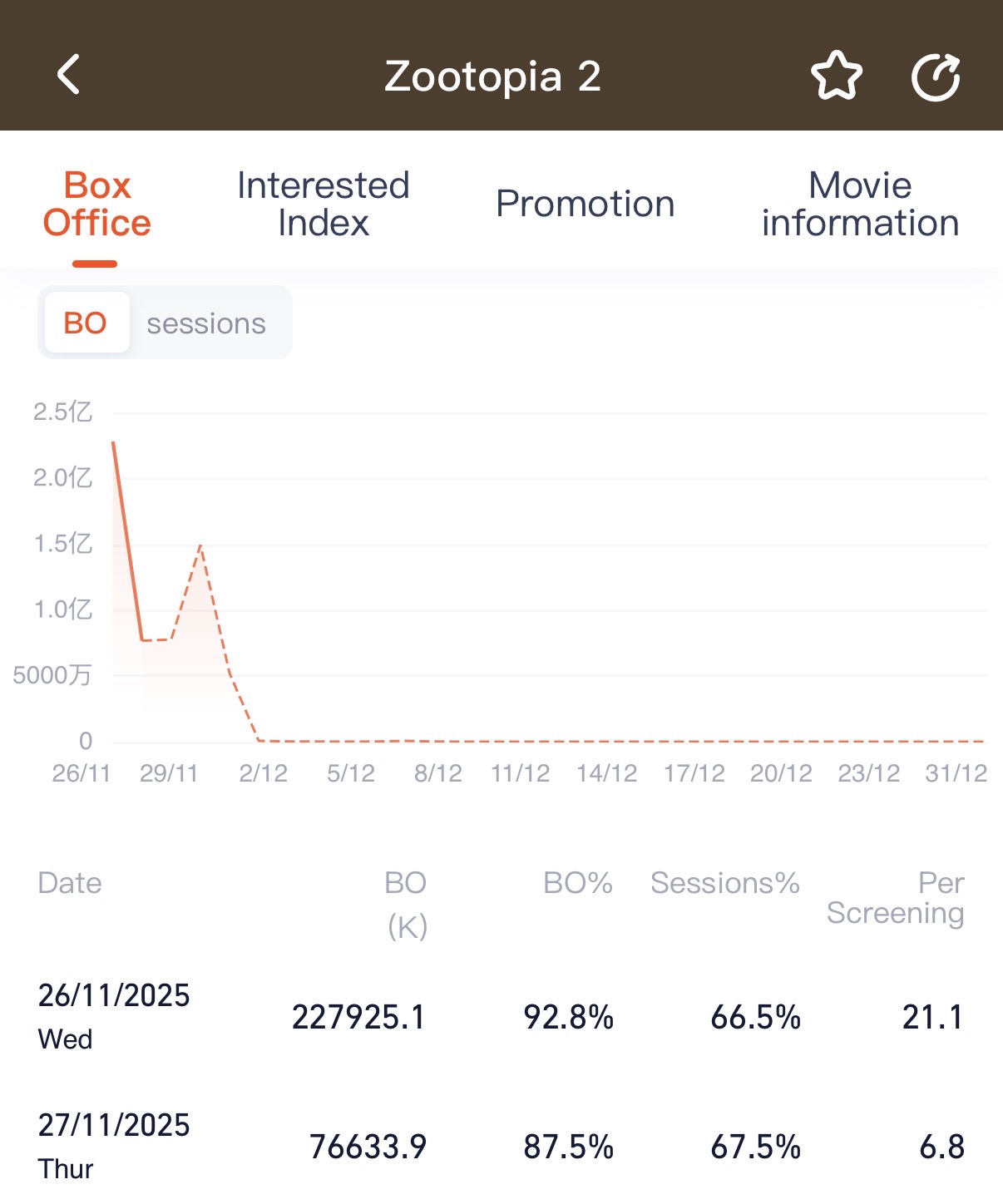
Task: Switch to the Promotion tab
Action: pos(585,204)
